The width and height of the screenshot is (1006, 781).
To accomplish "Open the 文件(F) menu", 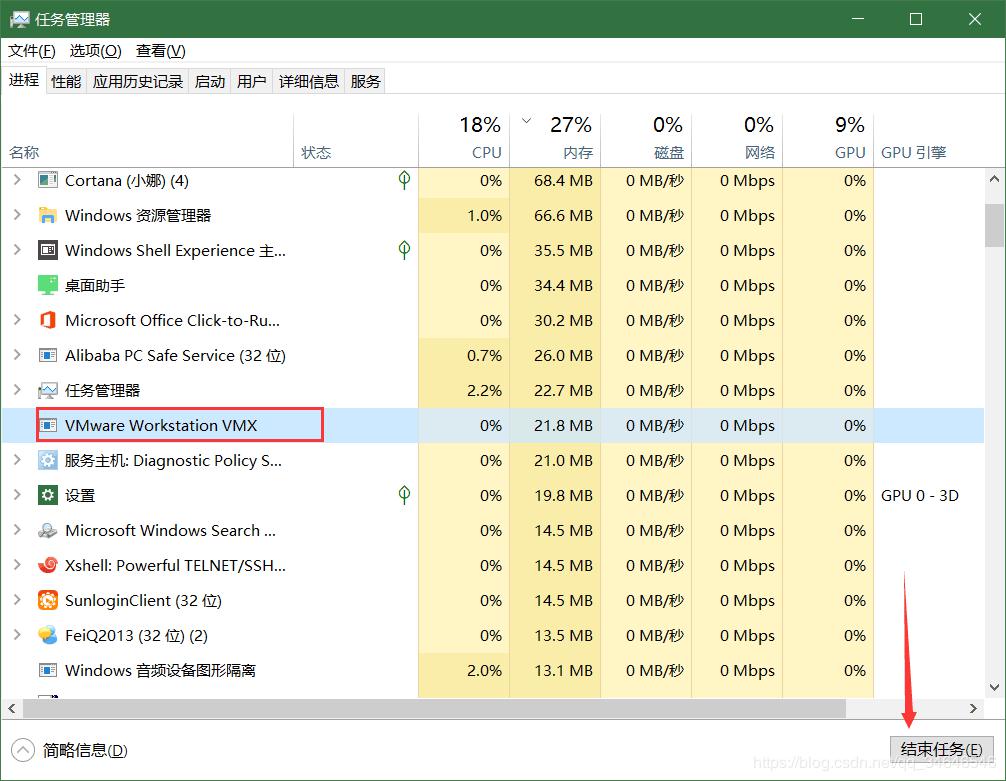I will (x=32, y=51).
